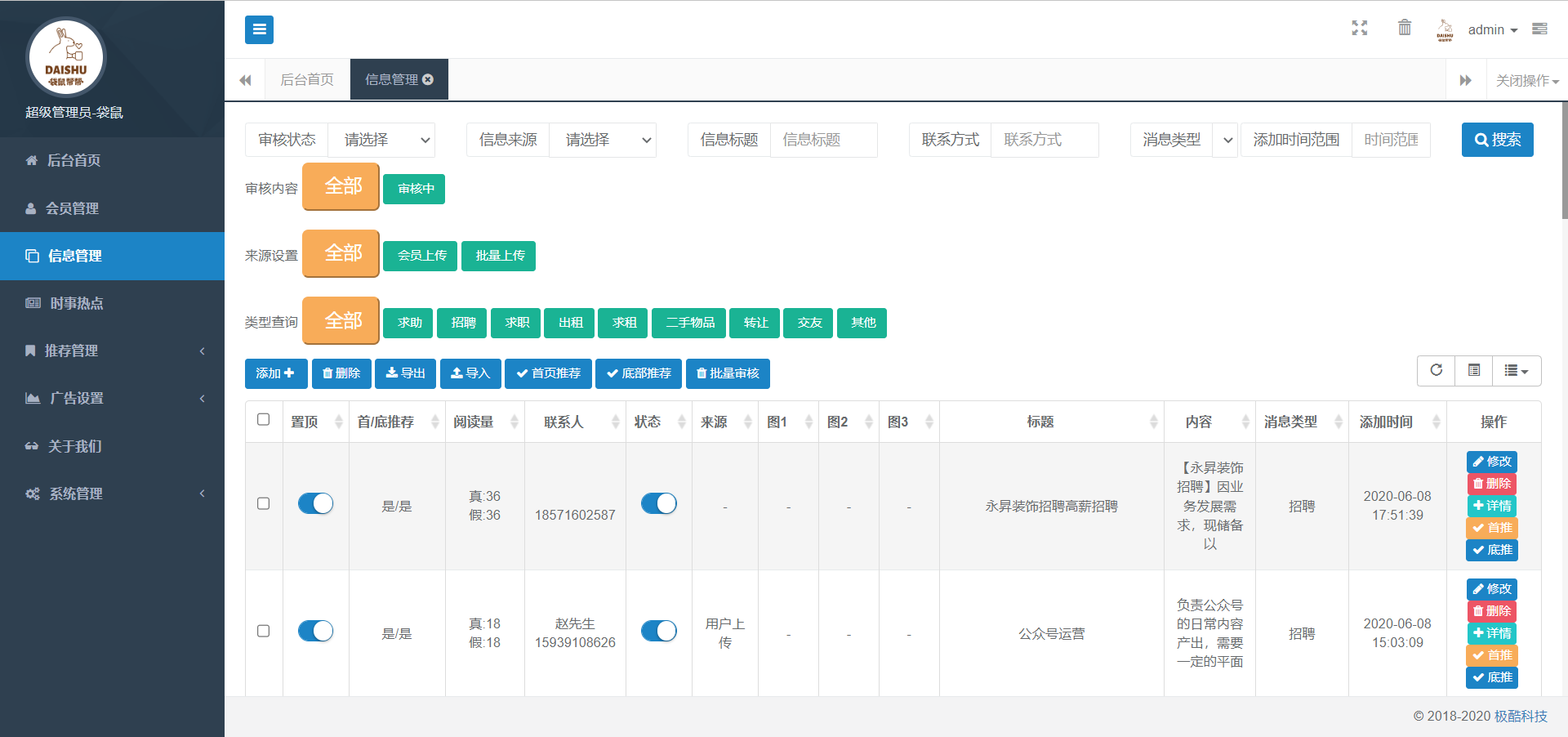
Task: Click 修改 for 永昇装饰招聘高薪招聘 row
Action: [x=1492, y=462]
